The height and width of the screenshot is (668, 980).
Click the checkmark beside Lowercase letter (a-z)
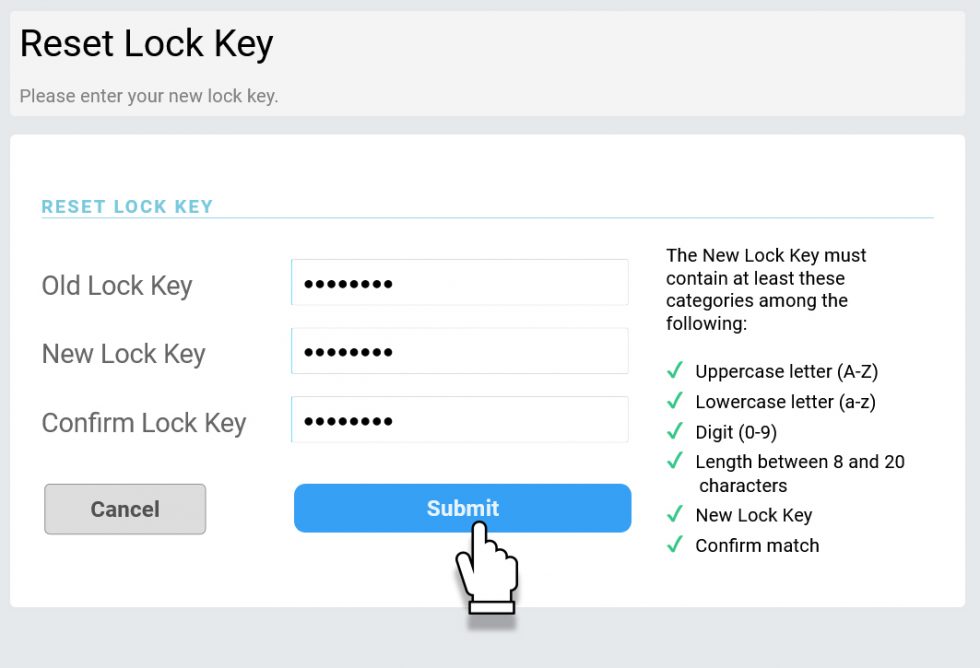click(x=675, y=401)
